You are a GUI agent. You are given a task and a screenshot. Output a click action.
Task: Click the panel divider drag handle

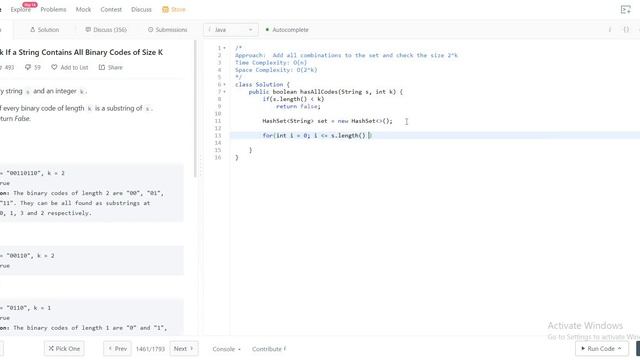pos(200,165)
